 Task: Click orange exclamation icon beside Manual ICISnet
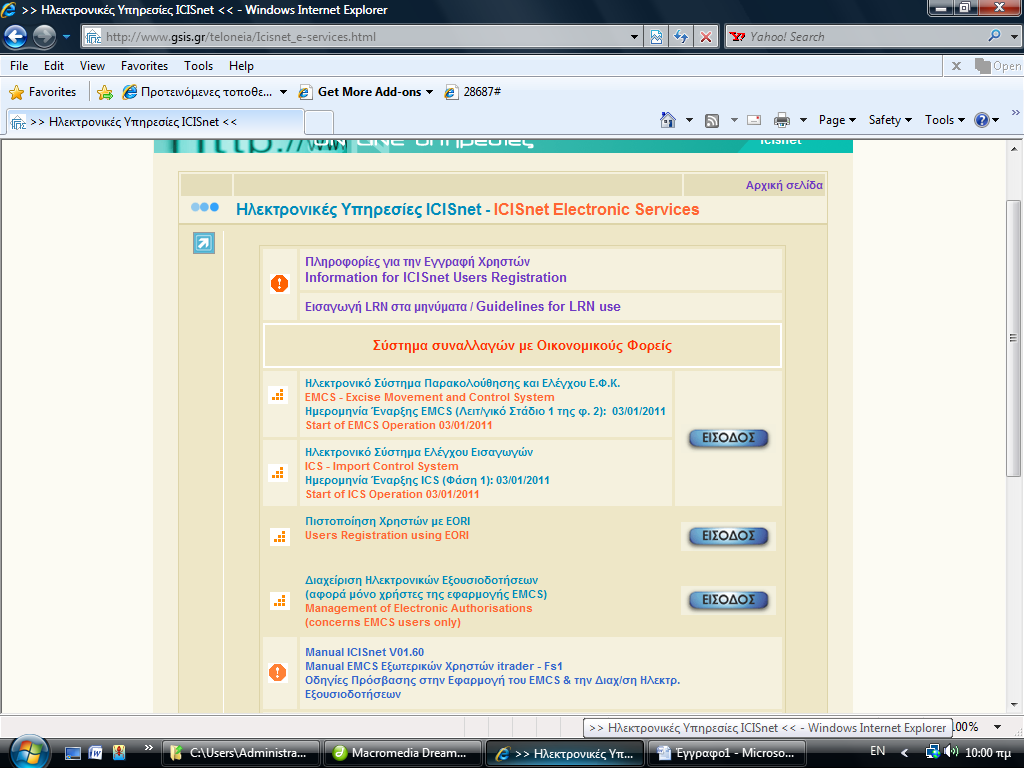point(278,672)
